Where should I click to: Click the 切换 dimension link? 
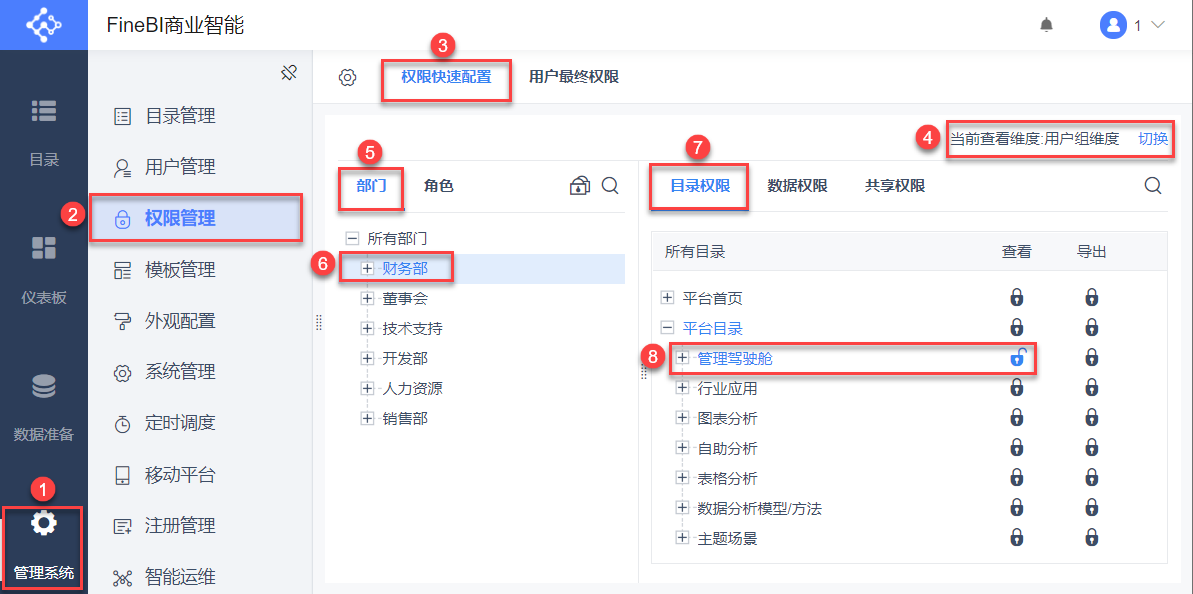(1153, 139)
